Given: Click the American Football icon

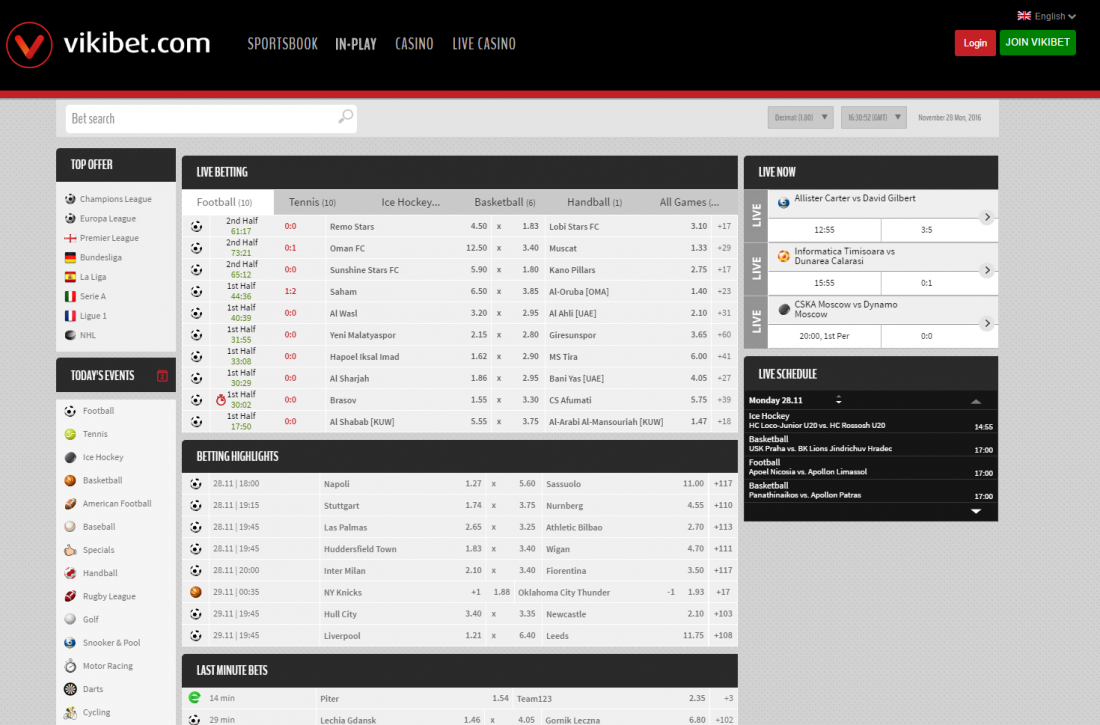Looking at the screenshot, I should point(70,503).
